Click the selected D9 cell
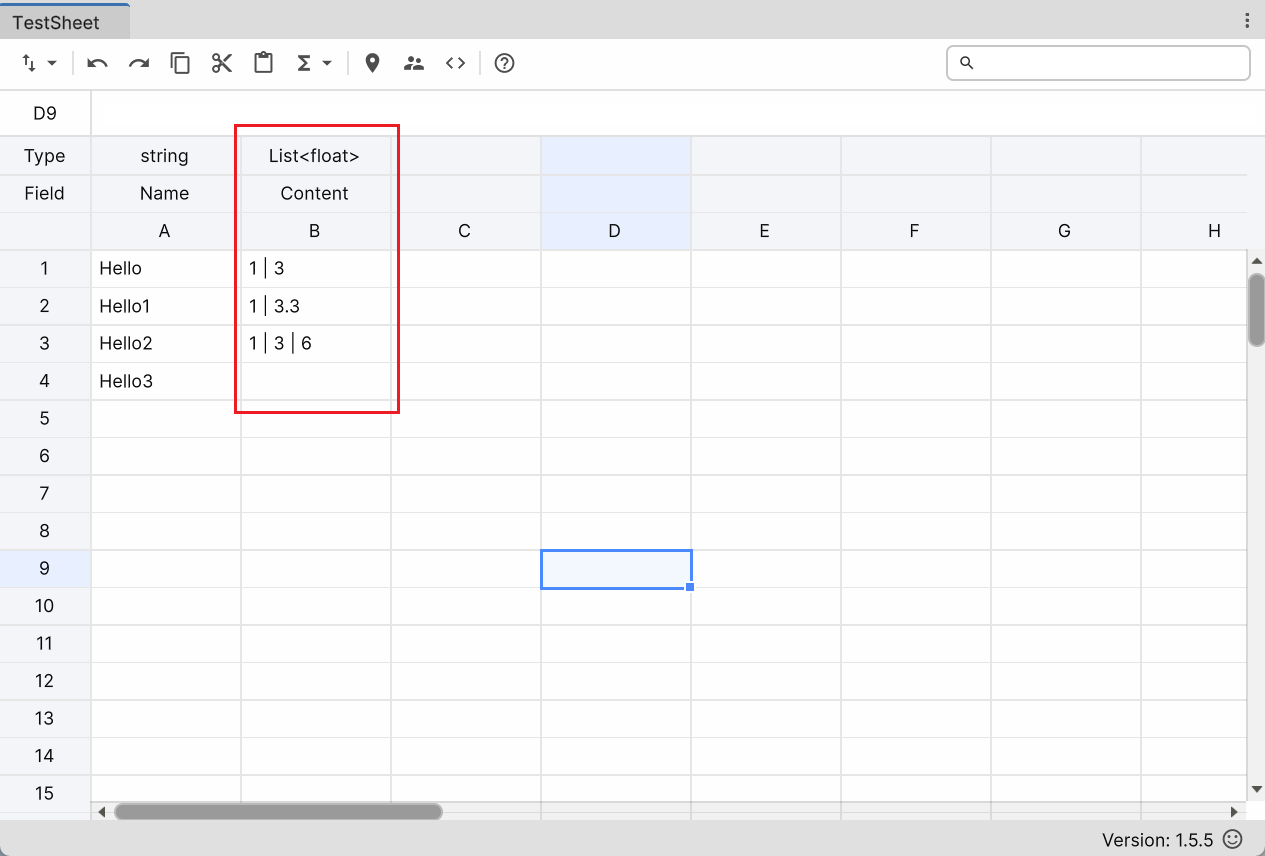The height and width of the screenshot is (856, 1265). 615,568
